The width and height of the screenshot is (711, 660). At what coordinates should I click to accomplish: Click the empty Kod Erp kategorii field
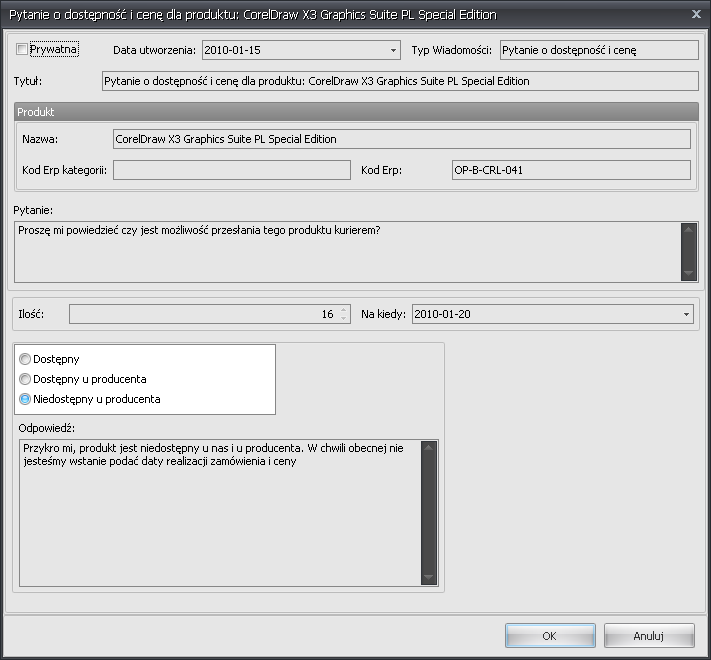point(232,170)
